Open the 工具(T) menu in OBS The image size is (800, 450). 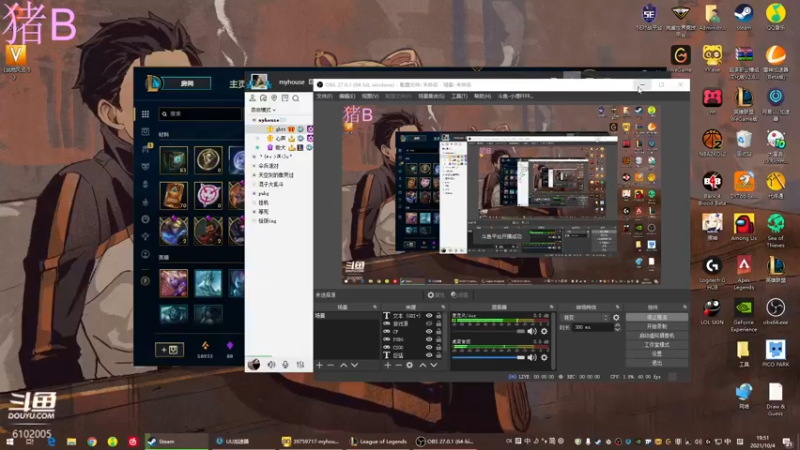pos(459,96)
